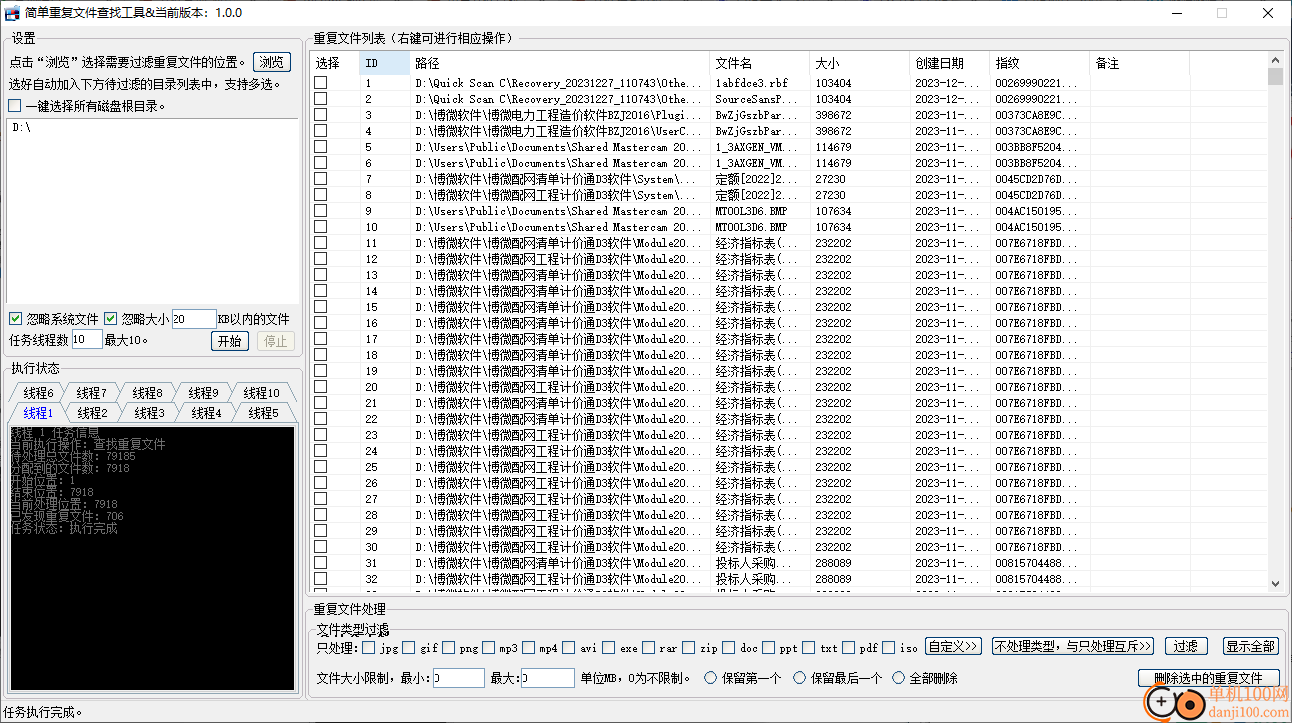
Task: Sort by 创建日期 column header
Action: tap(949, 63)
